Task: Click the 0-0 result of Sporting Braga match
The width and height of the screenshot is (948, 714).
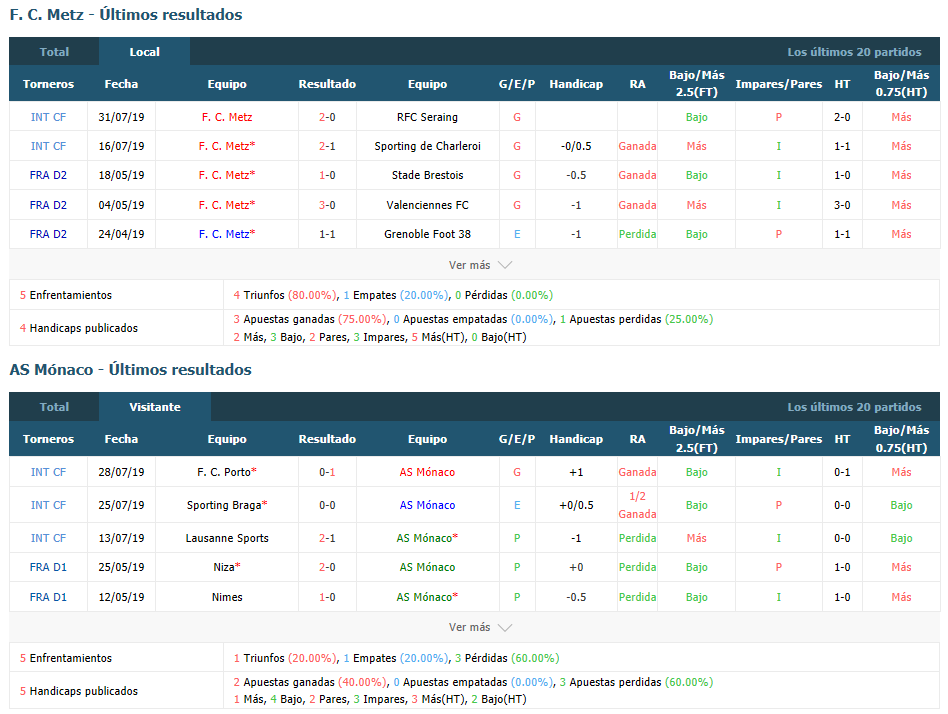Action: pyautogui.click(x=327, y=505)
